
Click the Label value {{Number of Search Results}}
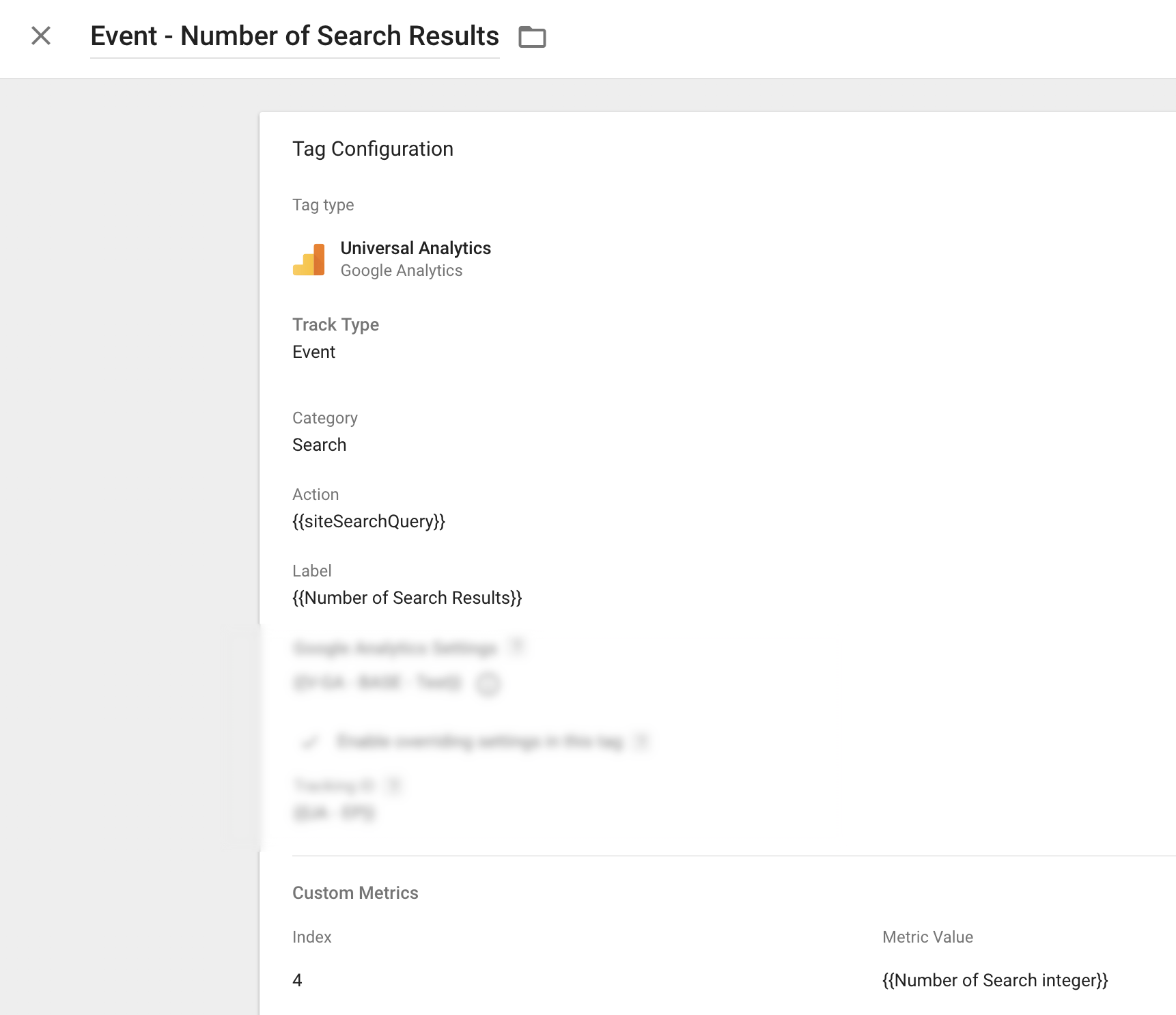click(407, 598)
